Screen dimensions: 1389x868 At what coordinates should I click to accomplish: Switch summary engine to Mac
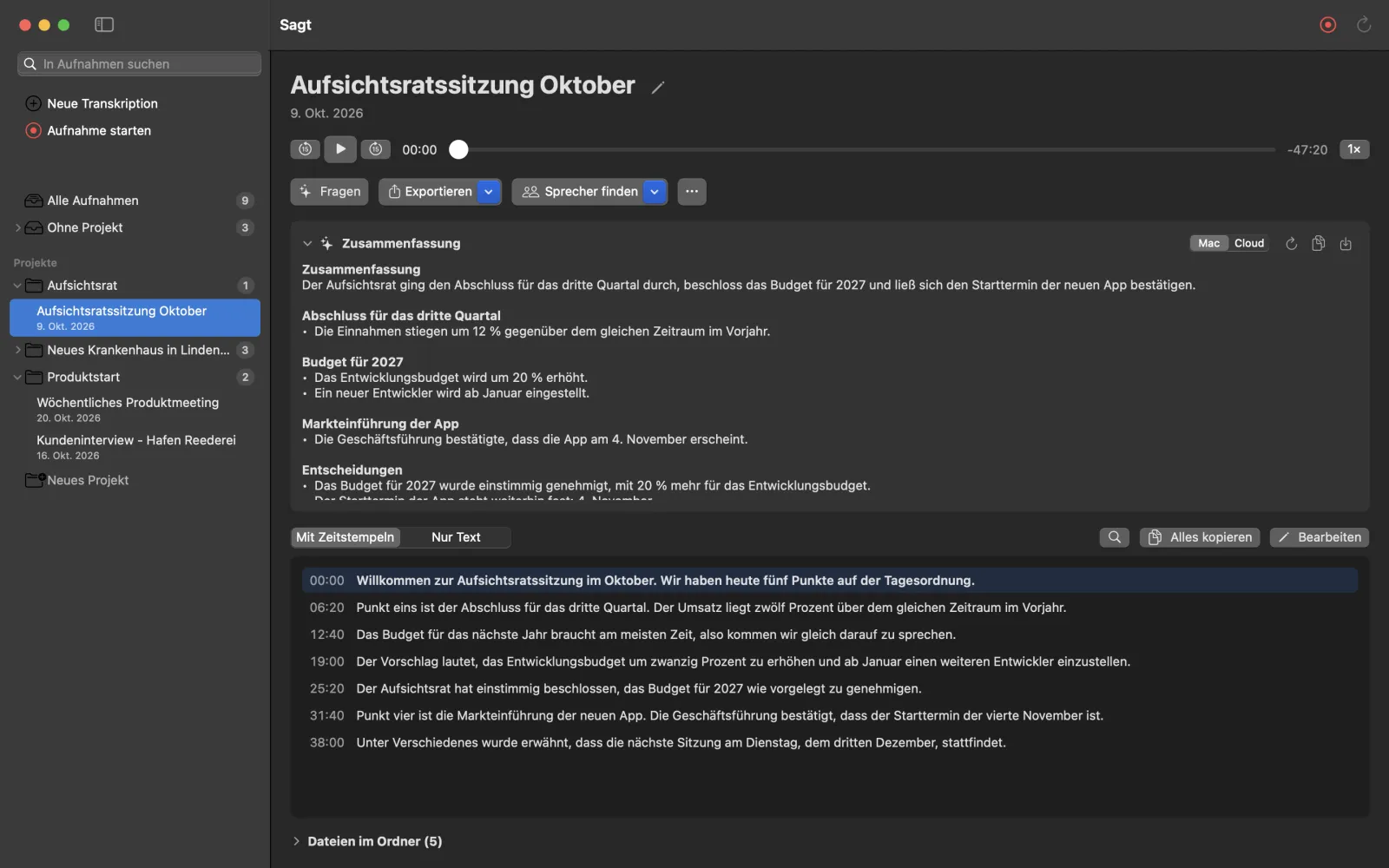pos(1208,243)
